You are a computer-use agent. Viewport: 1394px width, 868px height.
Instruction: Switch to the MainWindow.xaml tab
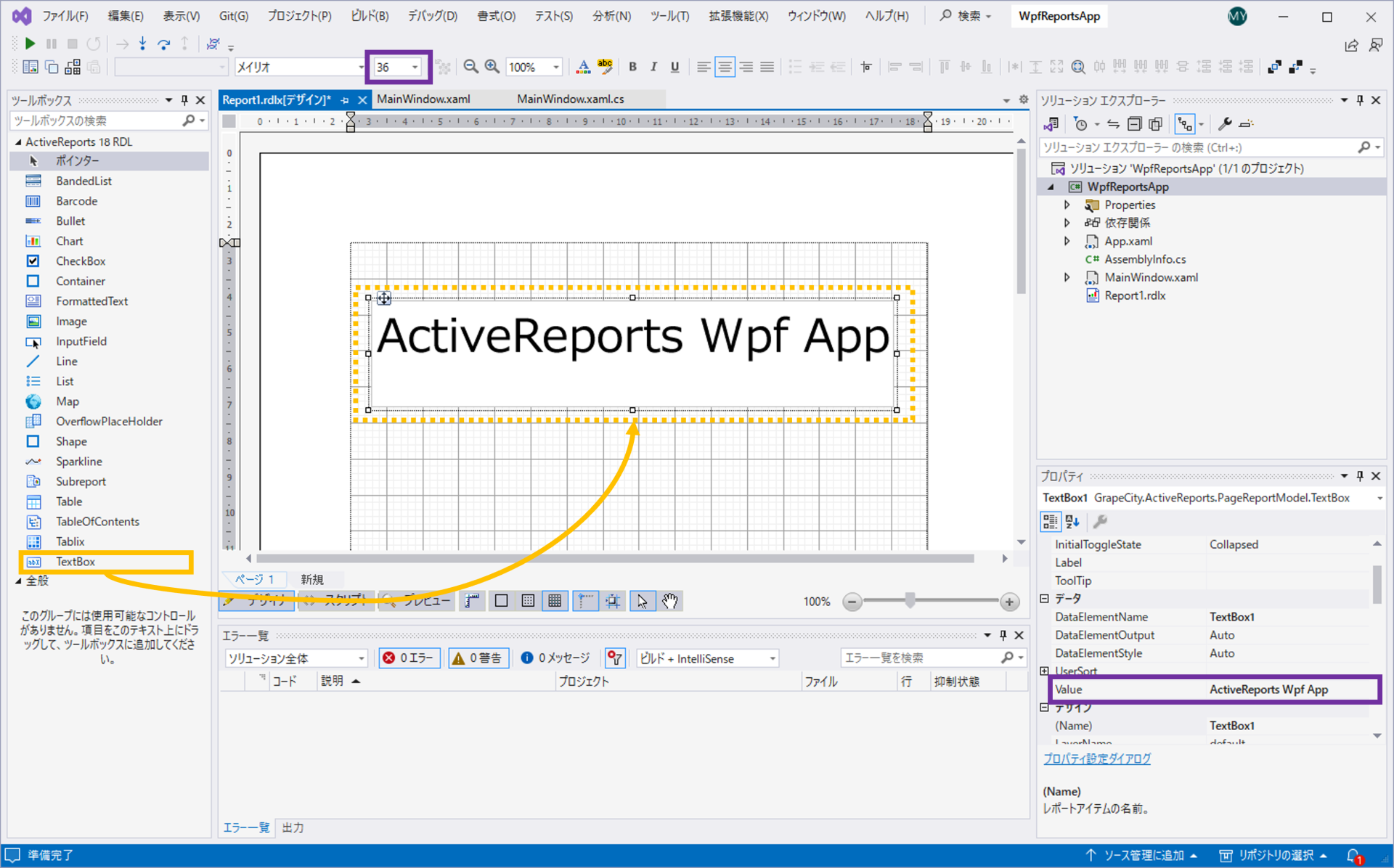[x=424, y=99]
